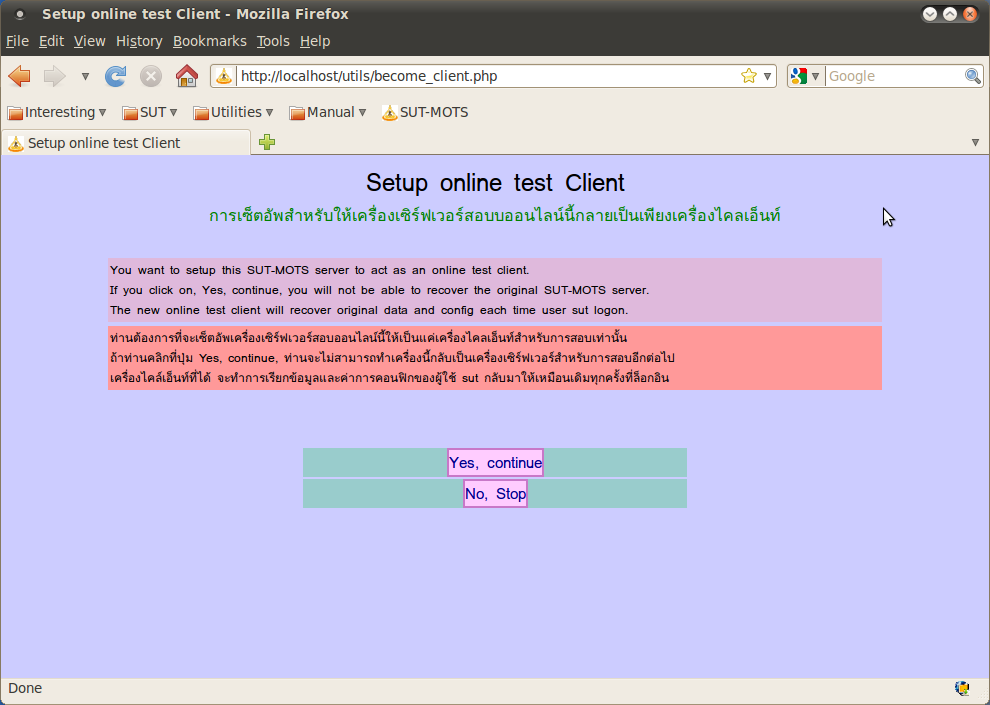Click the No, Stop button
The image size is (990, 705).
pyautogui.click(x=496, y=494)
